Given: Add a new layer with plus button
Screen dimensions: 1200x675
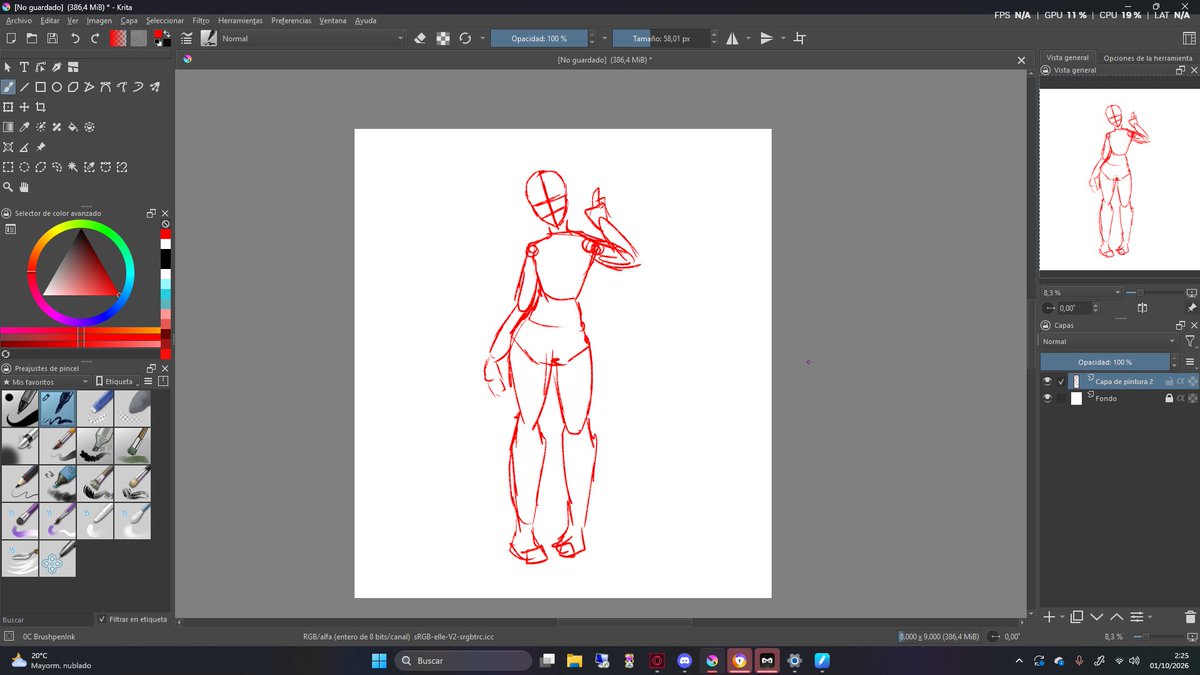Looking at the screenshot, I should click(x=1048, y=617).
